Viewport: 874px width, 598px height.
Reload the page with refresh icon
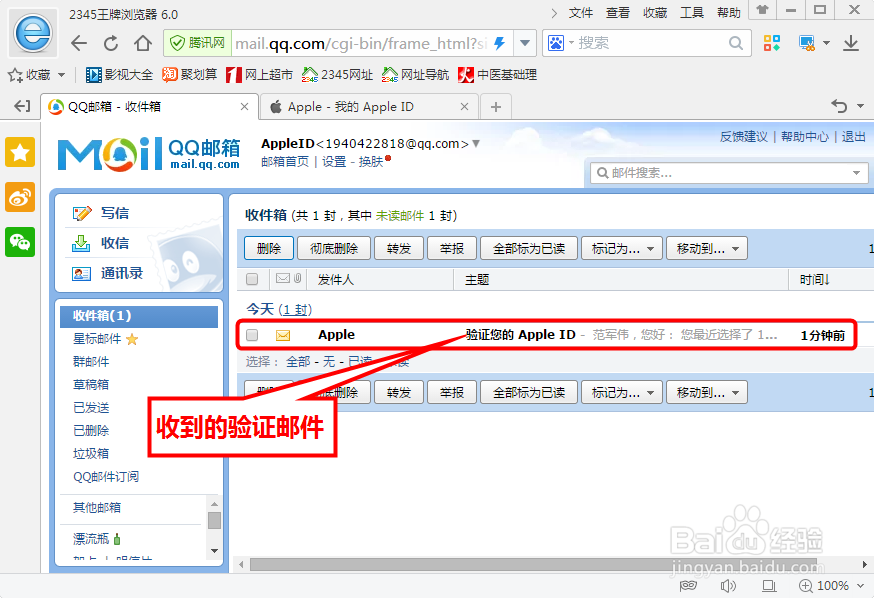pos(111,43)
